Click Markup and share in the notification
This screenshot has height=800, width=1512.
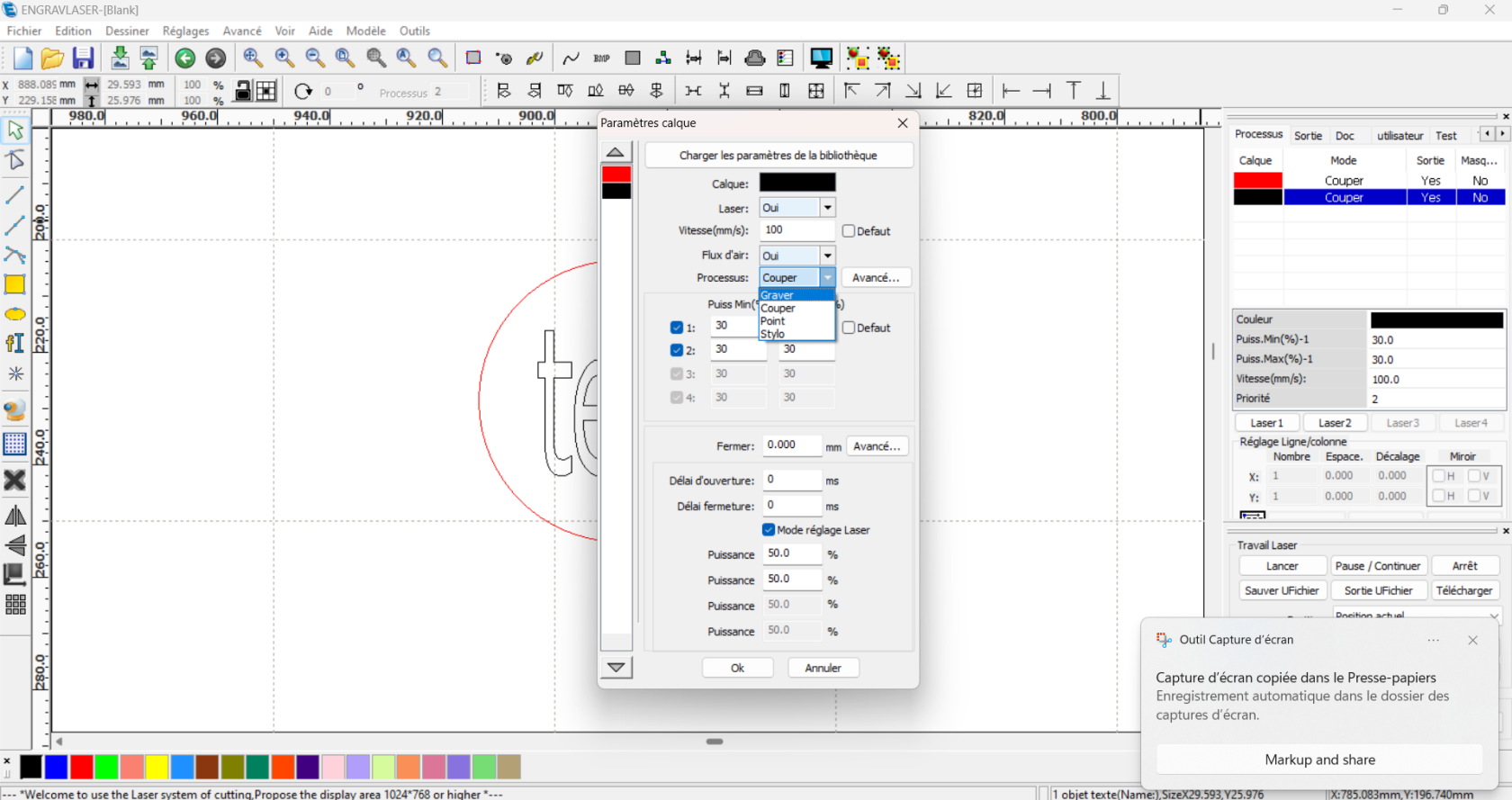(1319, 760)
